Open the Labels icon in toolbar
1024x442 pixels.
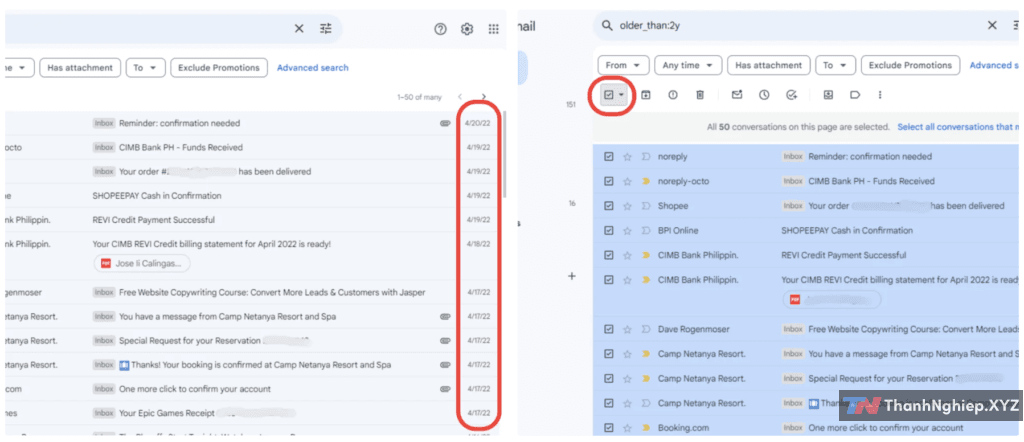pos(855,95)
